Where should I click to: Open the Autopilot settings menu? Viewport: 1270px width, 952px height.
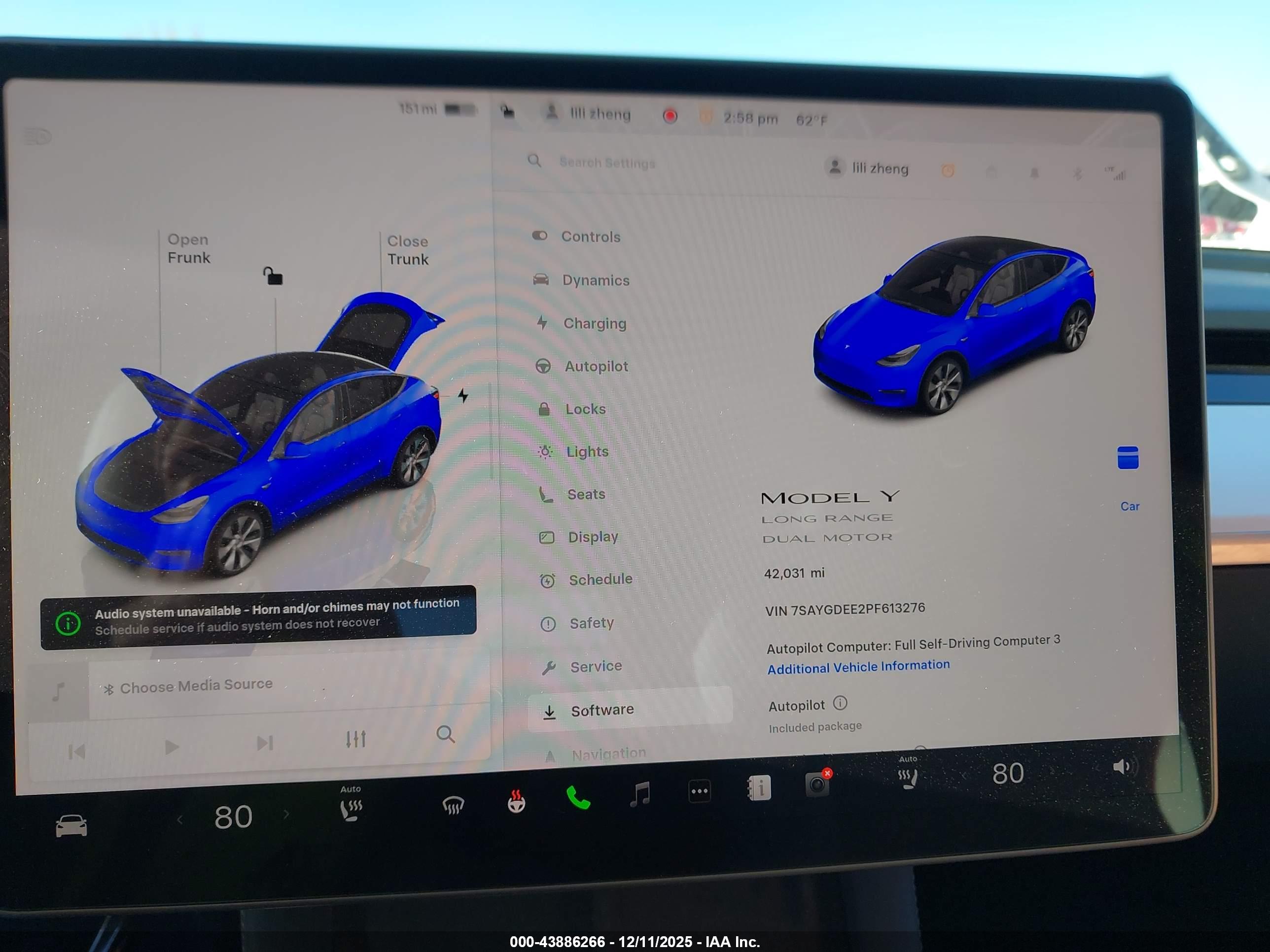(582, 366)
